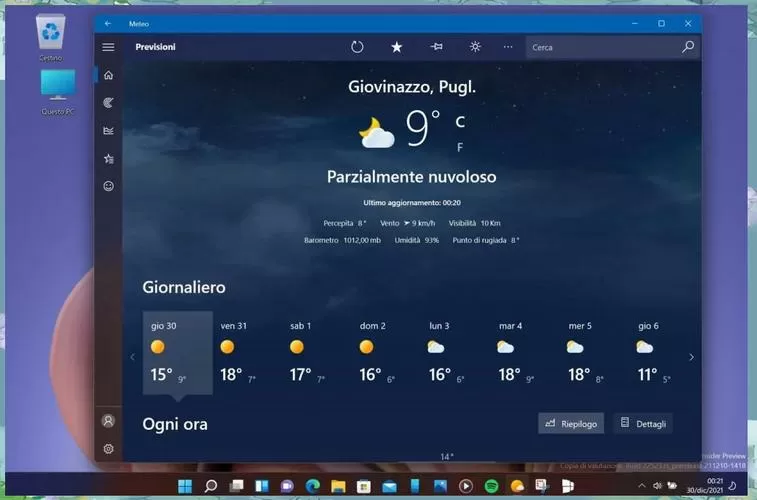This screenshot has height=500, width=757.
Task: Click the Parzialmente nuvoloso condition text
Action: pyautogui.click(x=411, y=177)
